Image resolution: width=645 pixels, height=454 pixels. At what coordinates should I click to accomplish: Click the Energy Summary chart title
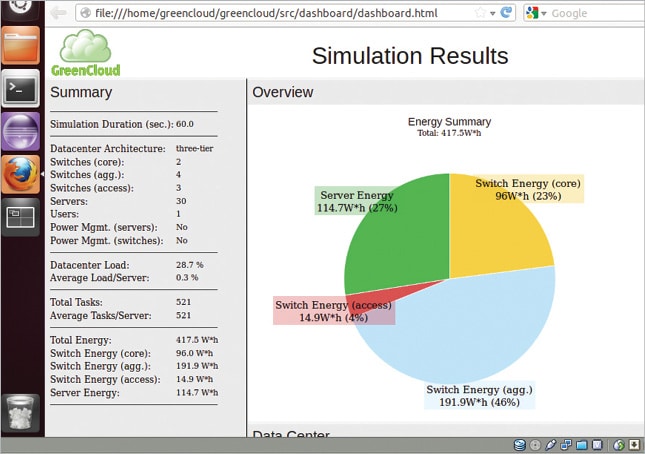(x=449, y=122)
